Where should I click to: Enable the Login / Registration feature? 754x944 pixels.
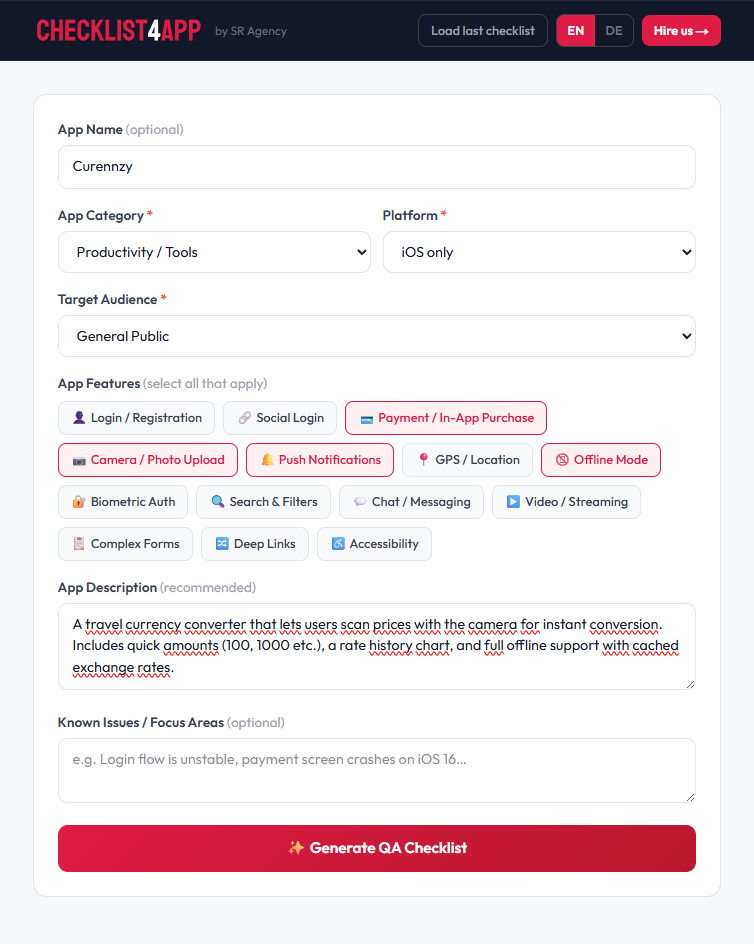coord(136,418)
